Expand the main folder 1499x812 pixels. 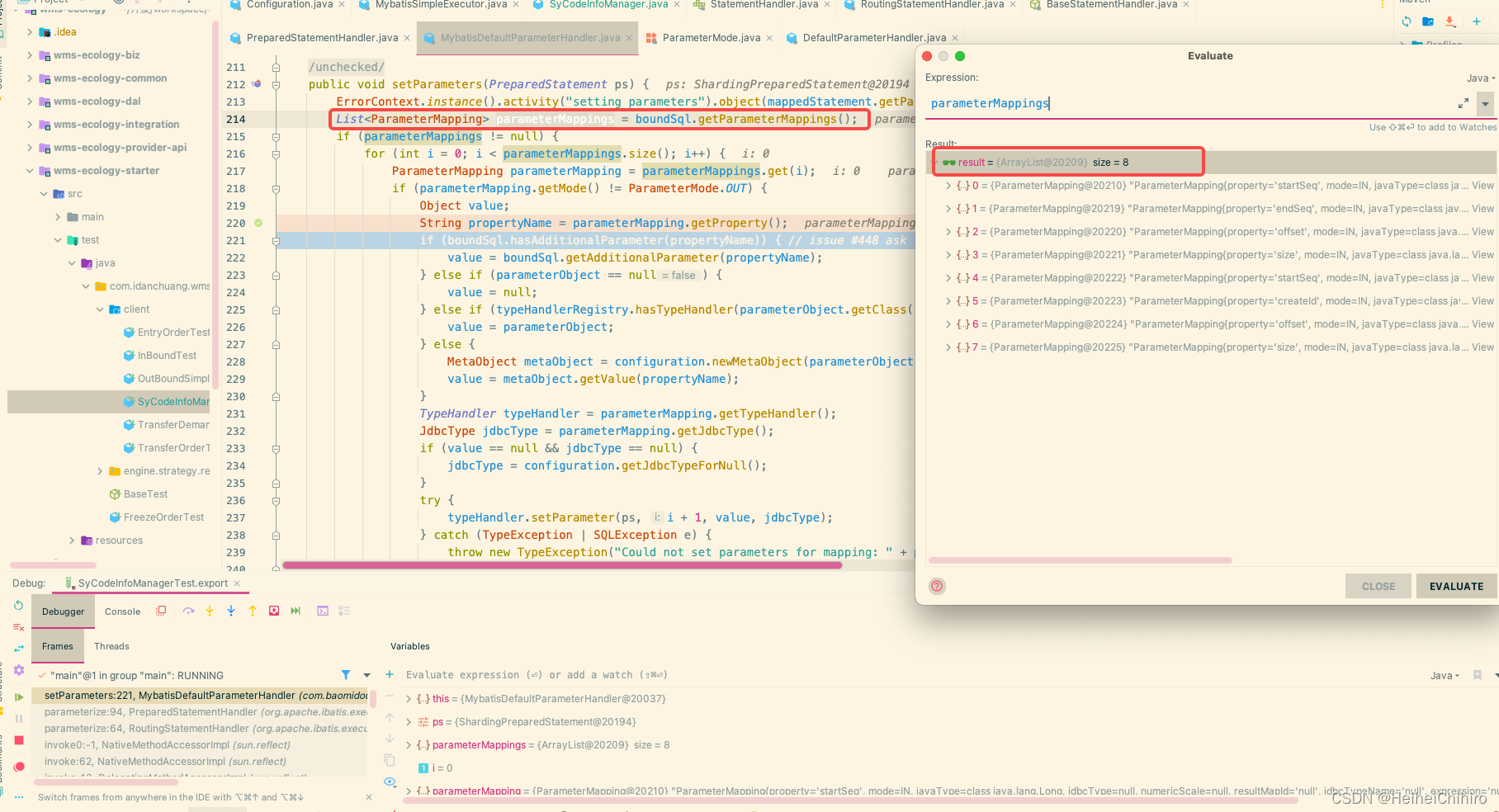[58, 217]
